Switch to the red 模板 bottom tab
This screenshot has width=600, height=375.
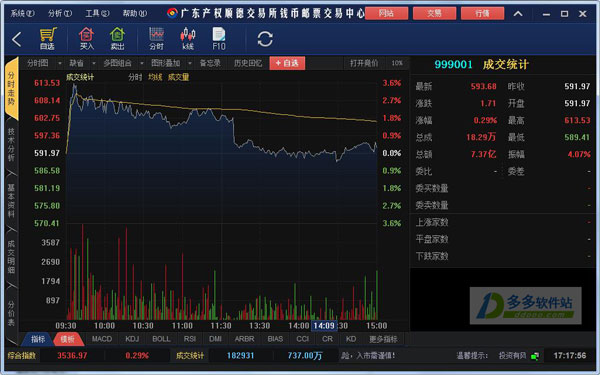pyautogui.click(x=68, y=339)
